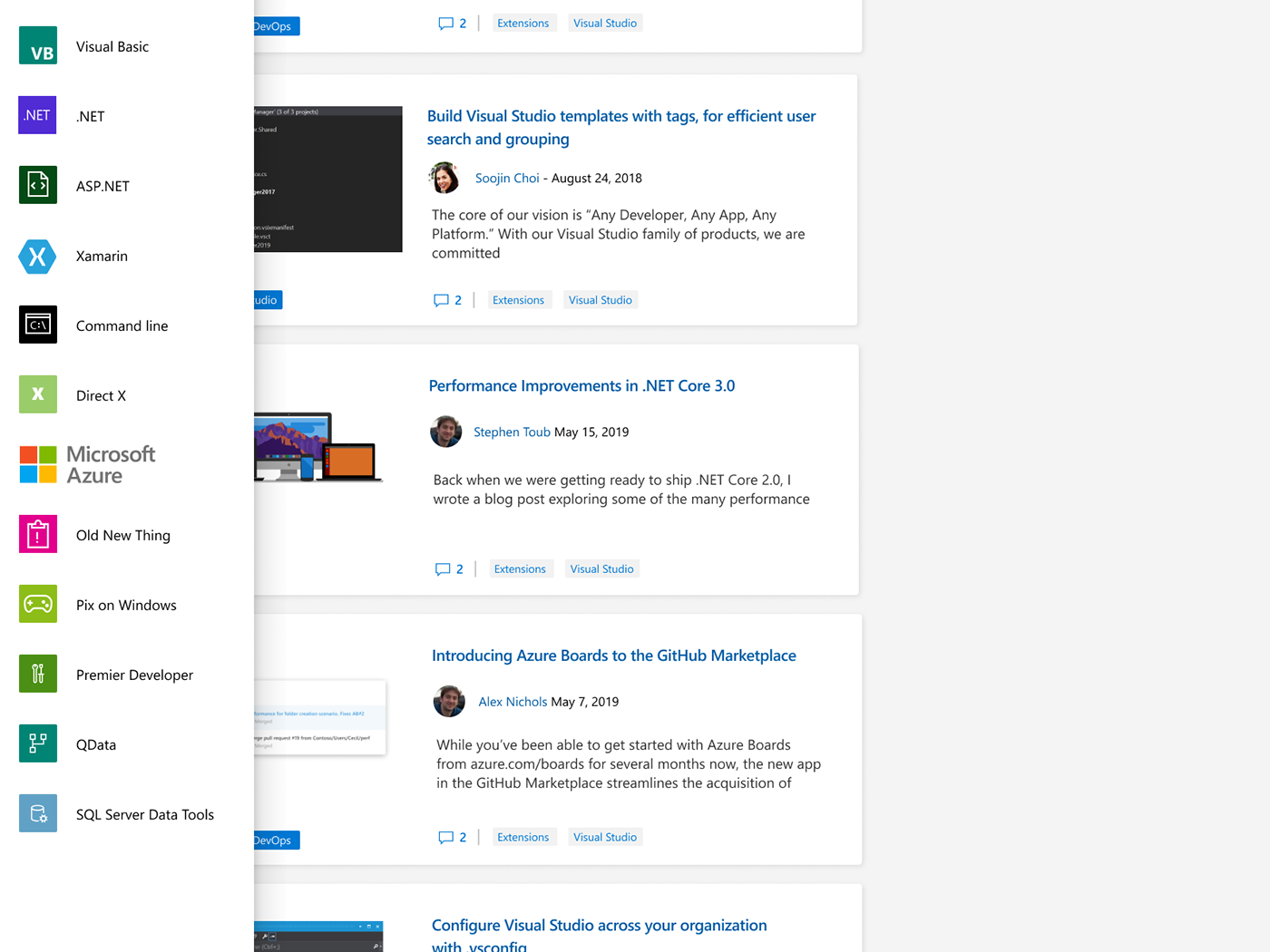Screen dimensions: 1270x952
Task: Click Extensions tag on .NET Core 3.0 post
Action: [521, 568]
